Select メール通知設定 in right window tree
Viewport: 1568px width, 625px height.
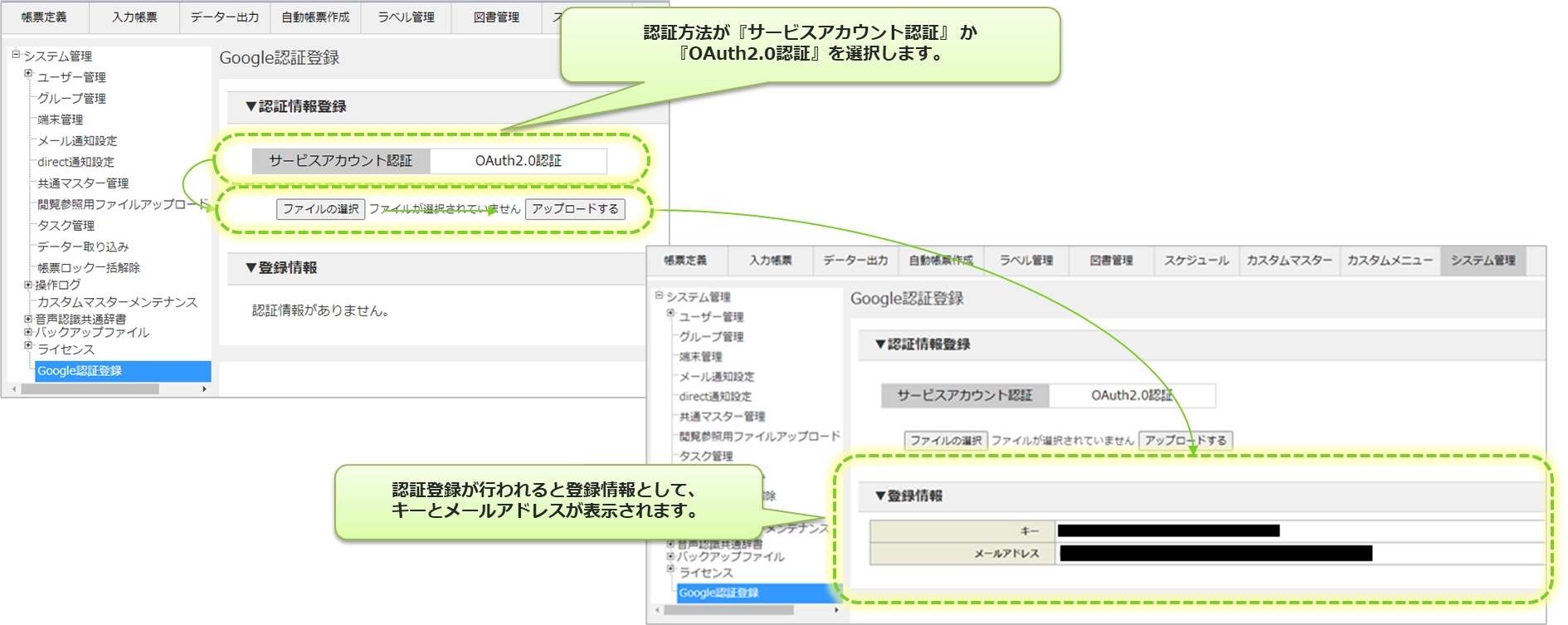coord(717,377)
